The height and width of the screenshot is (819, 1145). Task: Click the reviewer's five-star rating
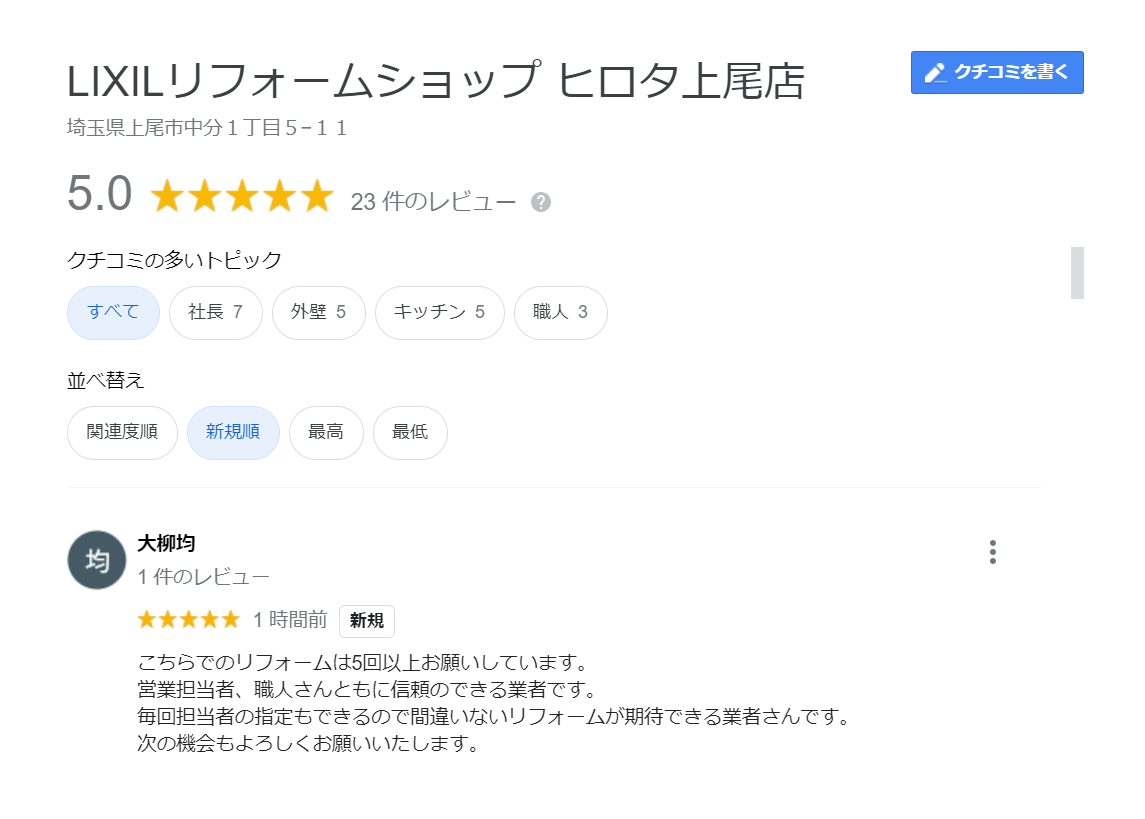(189, 620)
